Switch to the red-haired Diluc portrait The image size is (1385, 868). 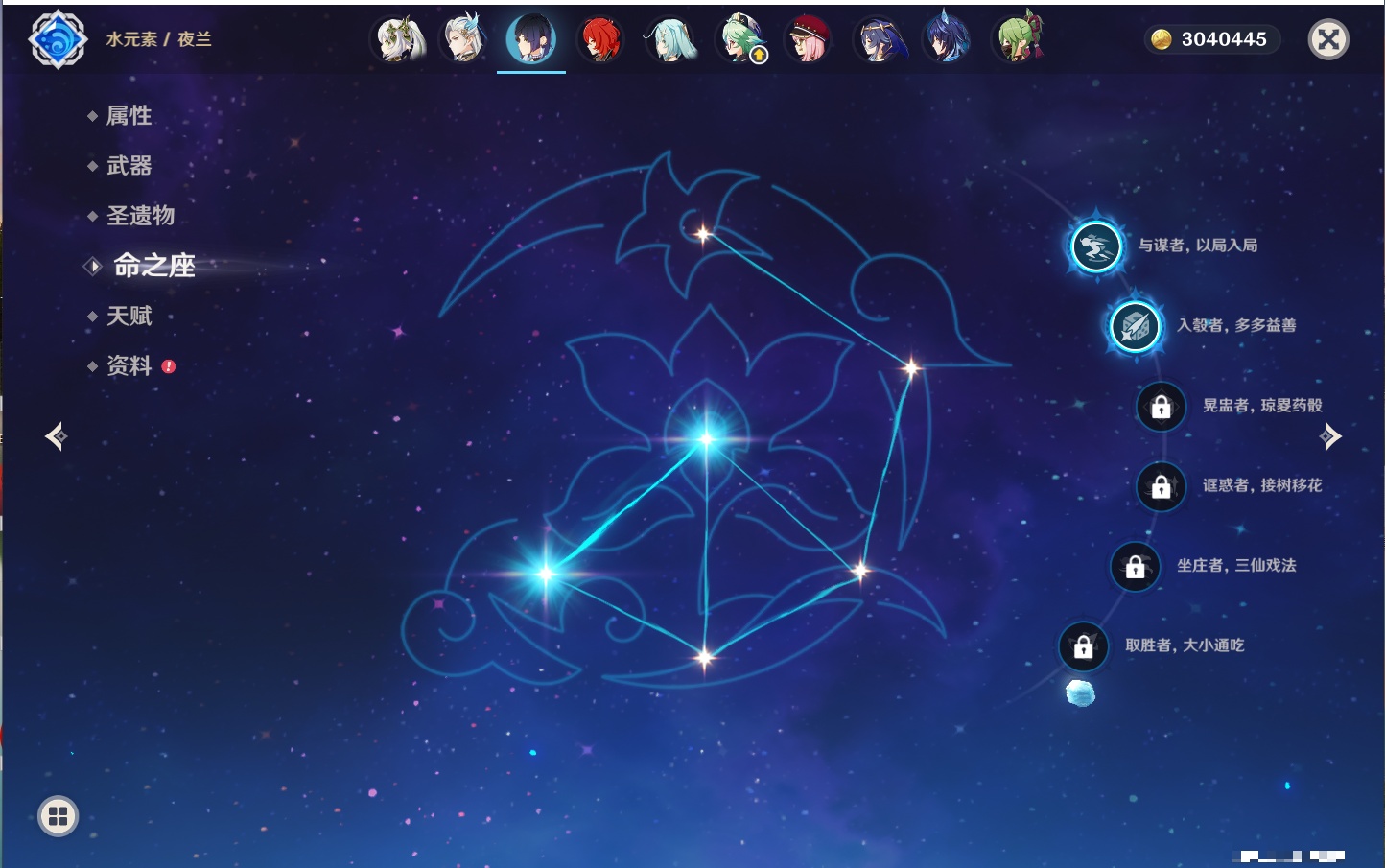(600, 39)
